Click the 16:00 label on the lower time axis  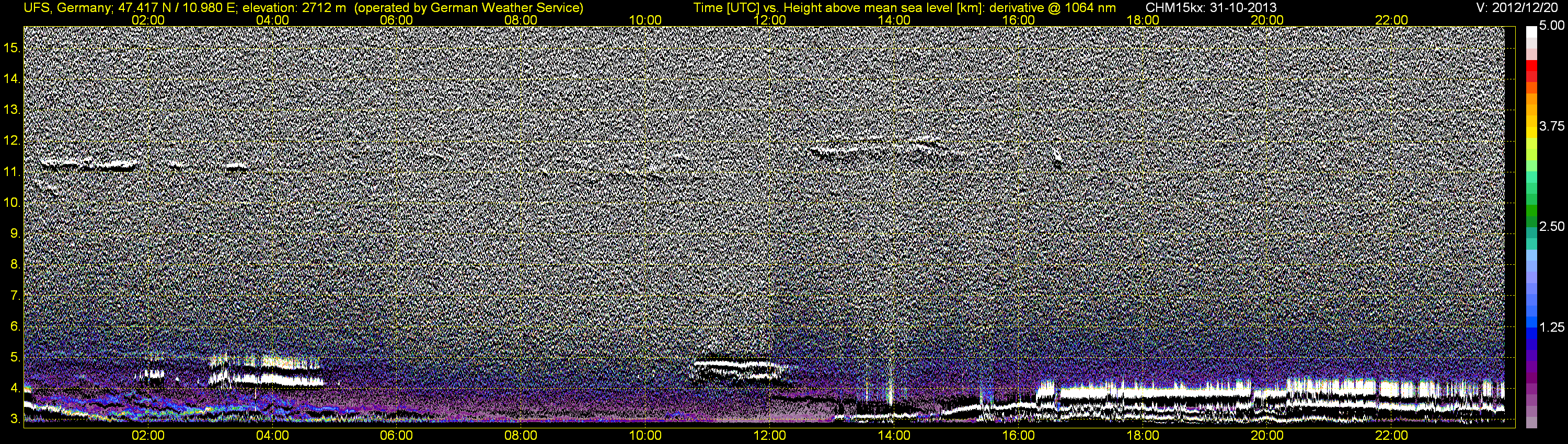click(1018, 436)
